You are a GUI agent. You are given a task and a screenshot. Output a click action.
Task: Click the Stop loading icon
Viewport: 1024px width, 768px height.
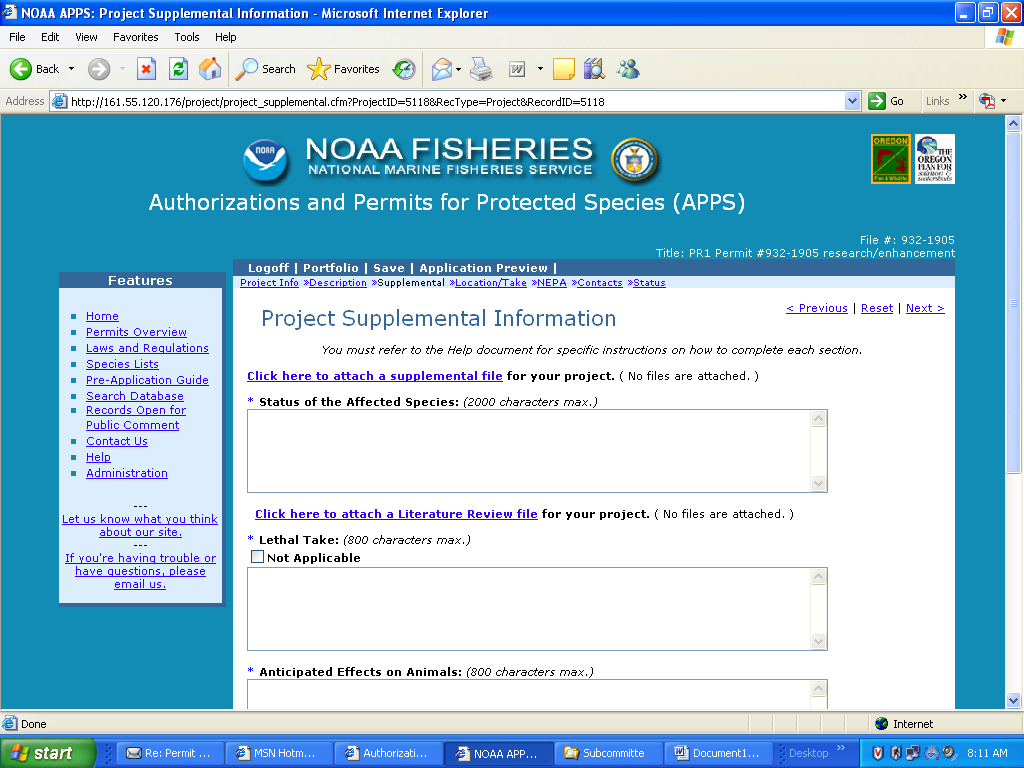pyautogui.click(x=146, y=69)
